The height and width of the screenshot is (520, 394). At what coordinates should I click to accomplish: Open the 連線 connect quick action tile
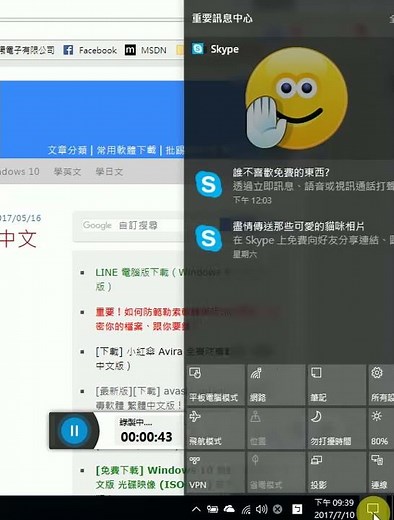[381, 472]
